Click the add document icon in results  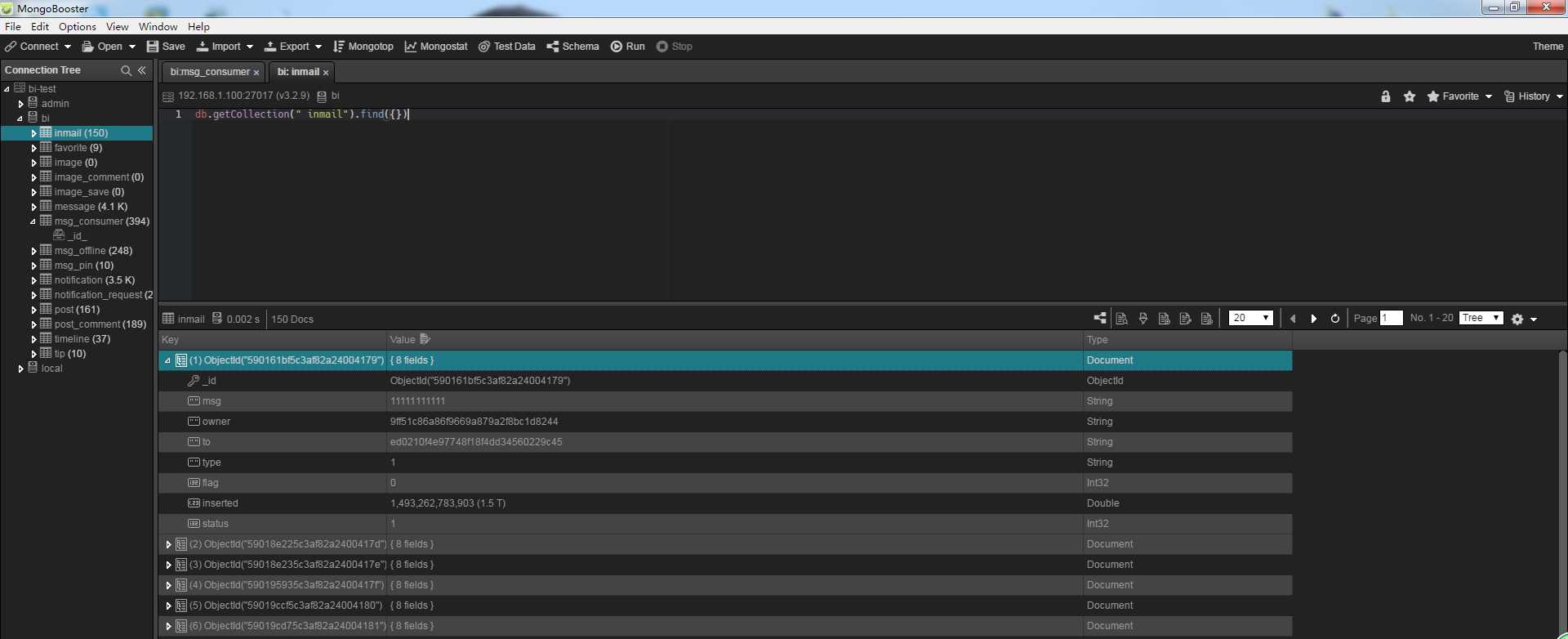(1165, 319)
